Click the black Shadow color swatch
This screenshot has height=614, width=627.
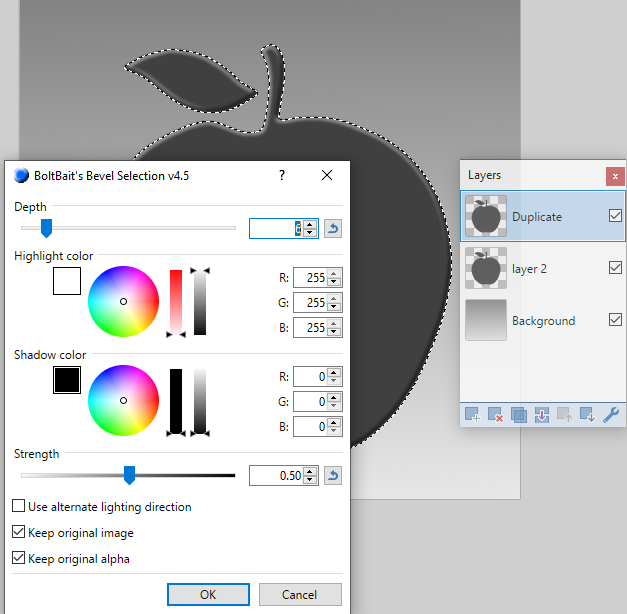tap(67, 380)
